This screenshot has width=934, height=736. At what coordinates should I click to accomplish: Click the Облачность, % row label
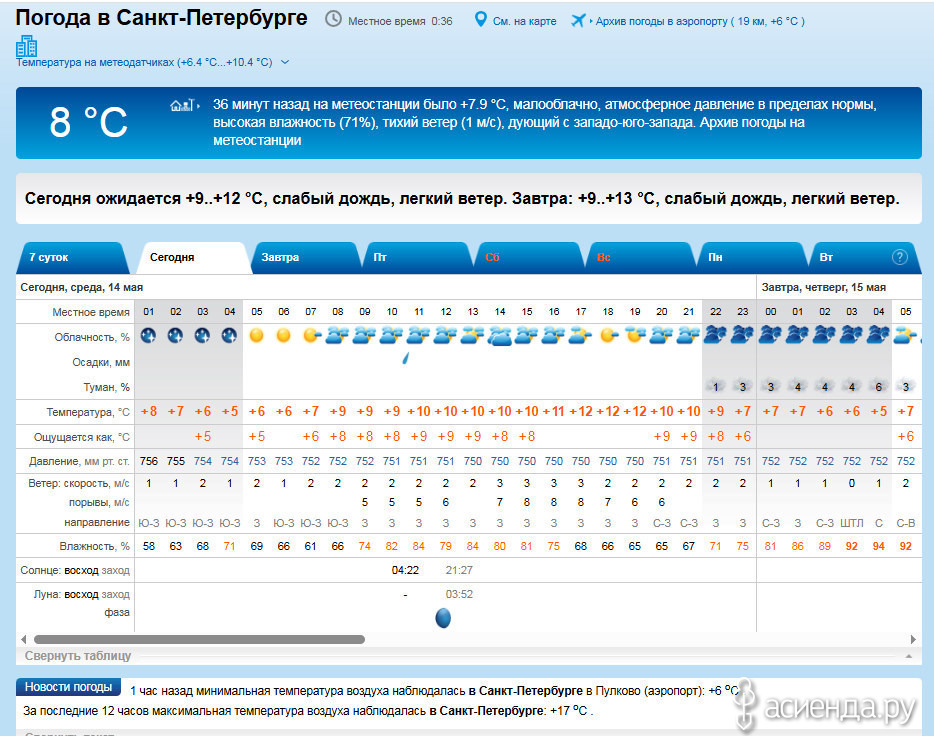pyautogui.click(x=92, y=337)
